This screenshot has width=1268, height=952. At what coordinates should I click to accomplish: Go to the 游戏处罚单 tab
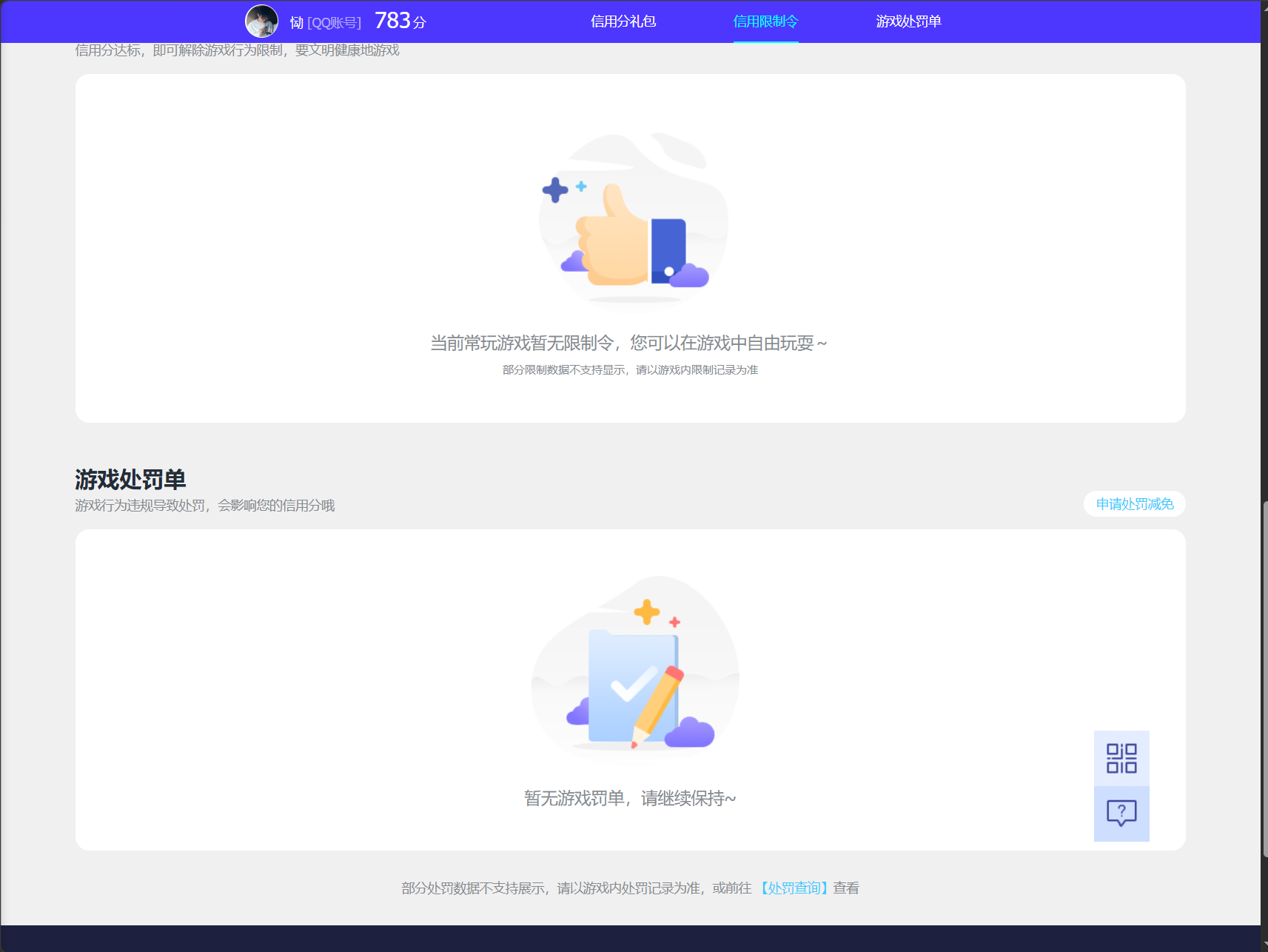tap(908, 21)
